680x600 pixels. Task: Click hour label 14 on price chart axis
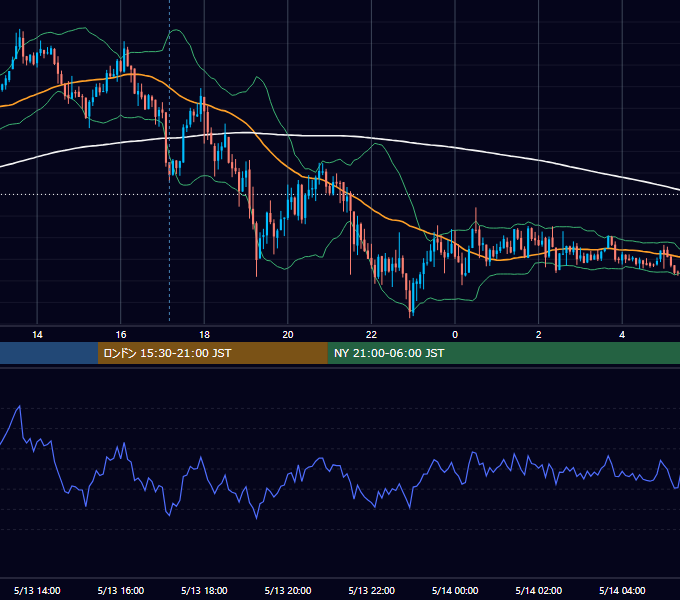(37, 335)
